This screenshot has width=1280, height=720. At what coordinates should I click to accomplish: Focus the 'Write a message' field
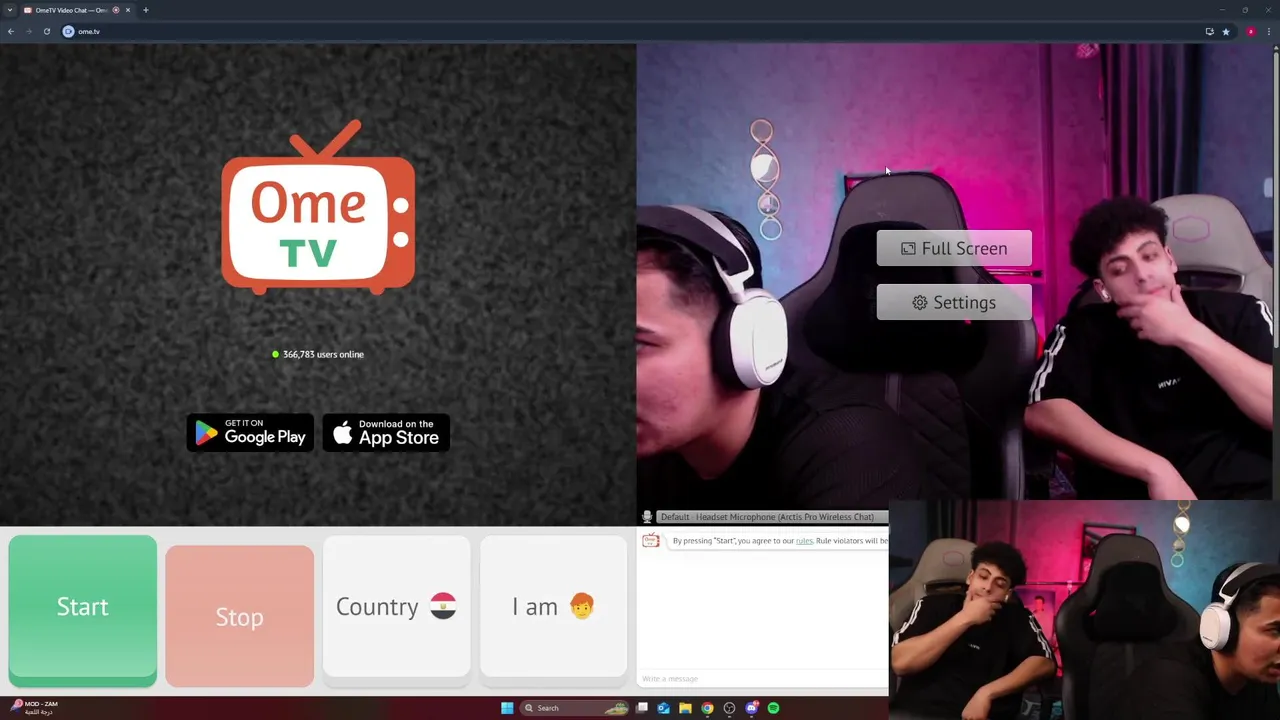pos(762,679)
